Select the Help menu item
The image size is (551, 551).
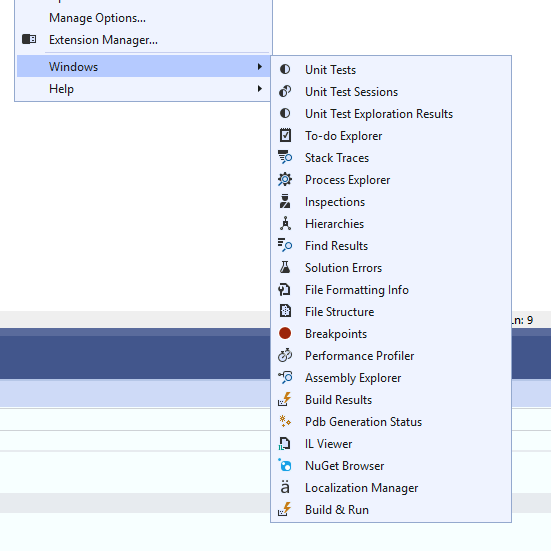point(143,88)
